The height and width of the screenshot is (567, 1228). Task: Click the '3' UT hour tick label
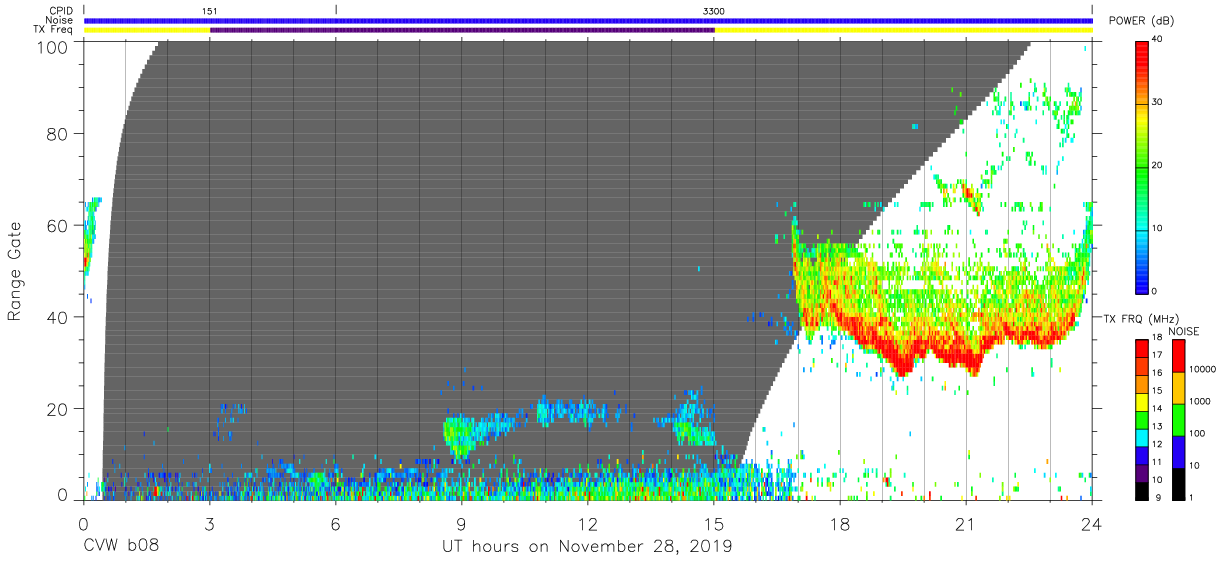[x=209, y=525]
